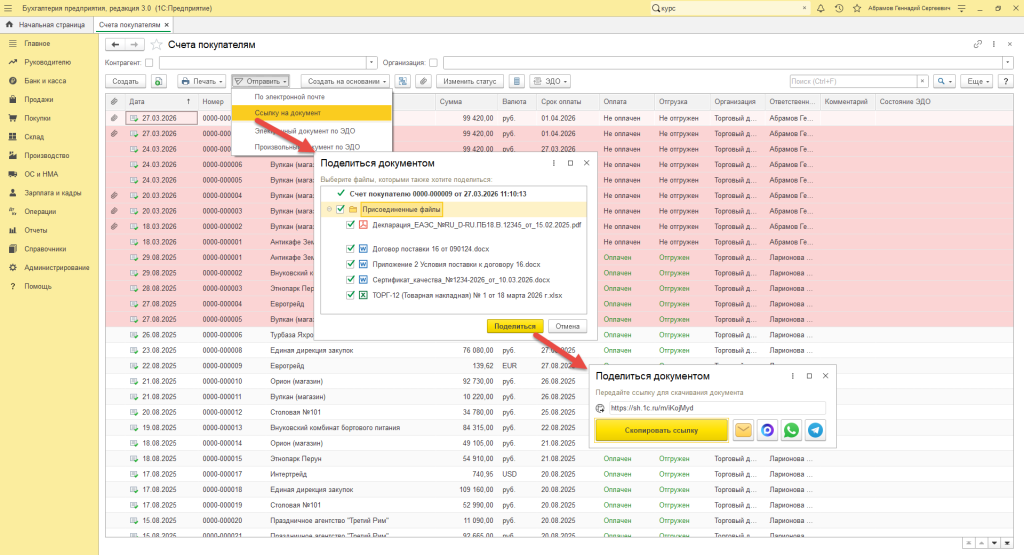The height and width of the screenshot is (555, 1024).
Task: Open the Администрирование section in sidebar
Action: 57,268
